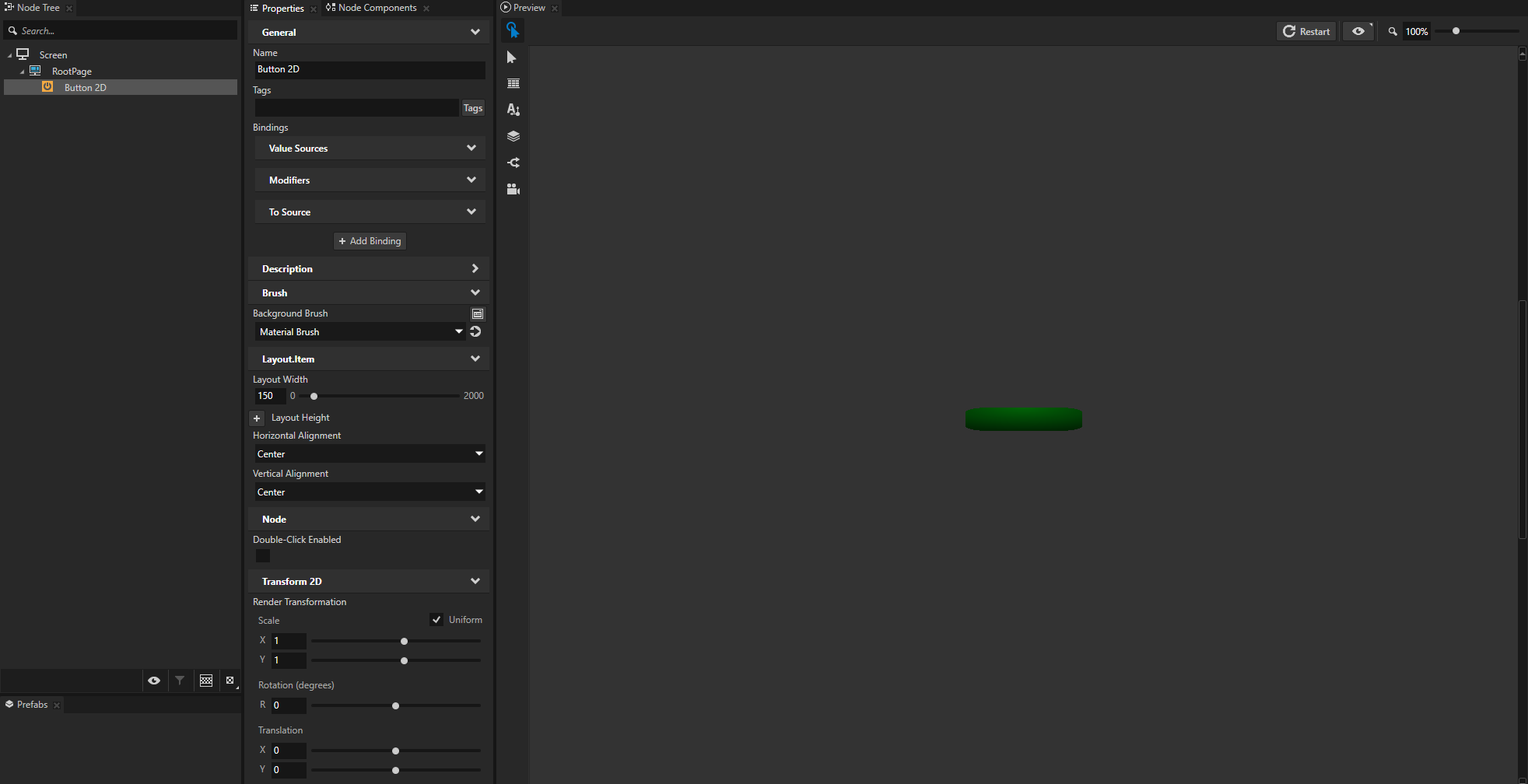1528x784 pixels.
Task: Enable the Double-Click Enabled checkbox
Action: (x=262, y=555)
